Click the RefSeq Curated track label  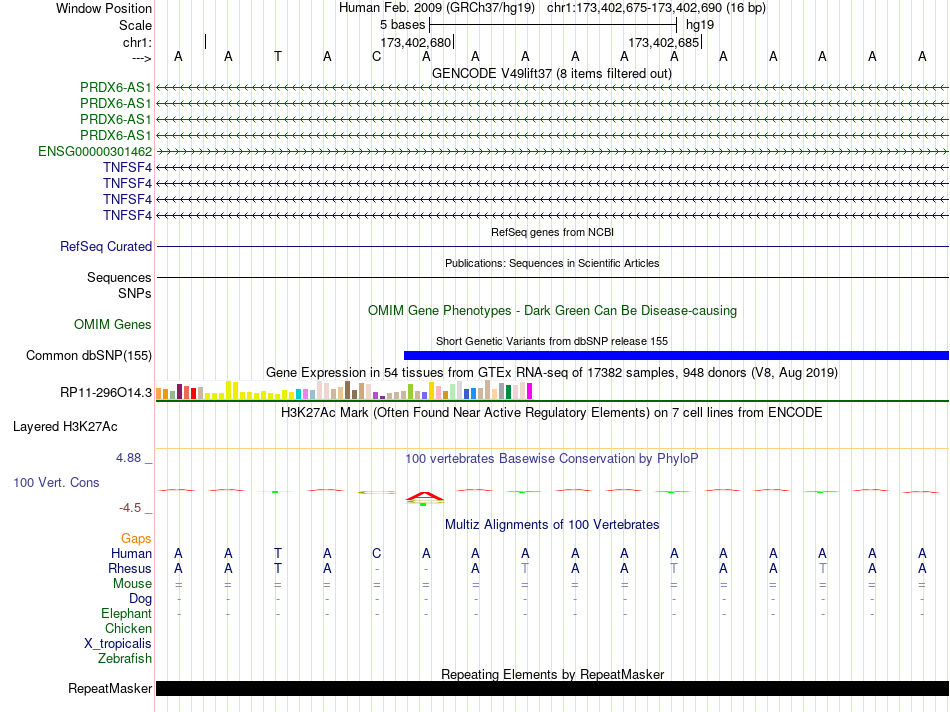point(106,247)
